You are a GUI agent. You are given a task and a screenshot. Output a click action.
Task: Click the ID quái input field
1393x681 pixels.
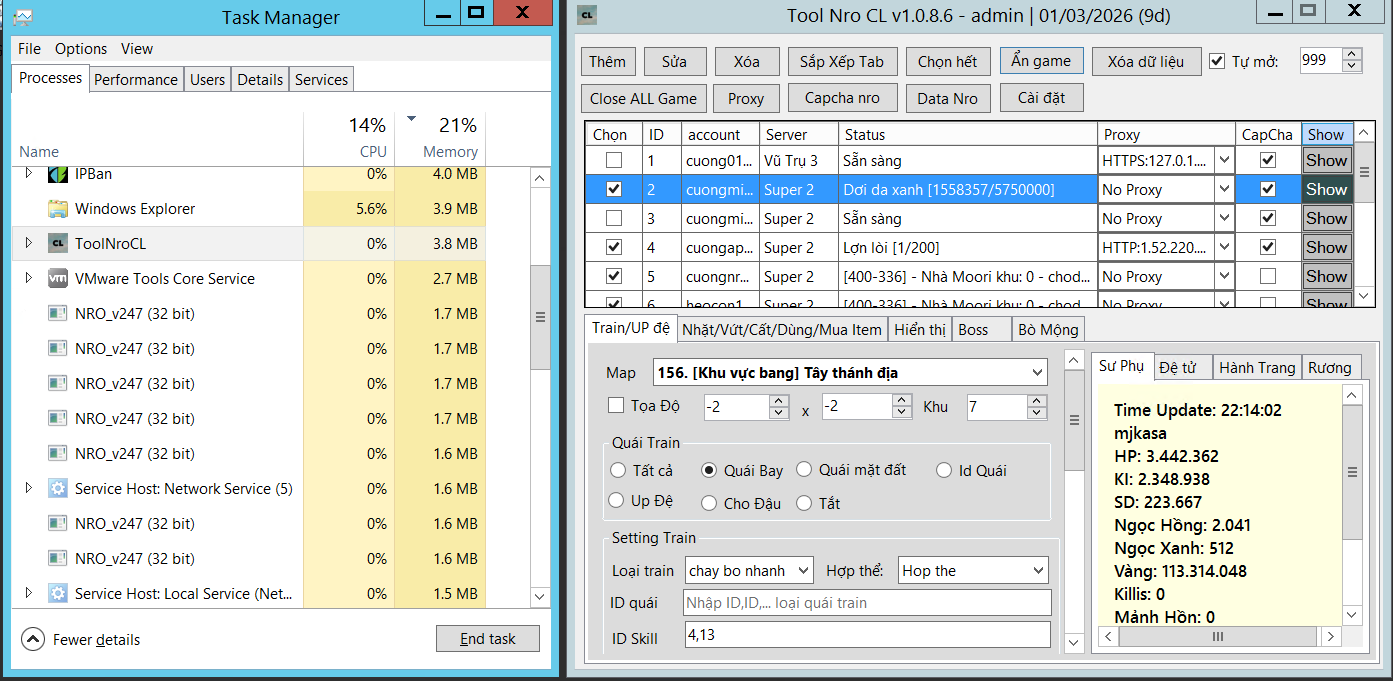click(x=867, y=603)
